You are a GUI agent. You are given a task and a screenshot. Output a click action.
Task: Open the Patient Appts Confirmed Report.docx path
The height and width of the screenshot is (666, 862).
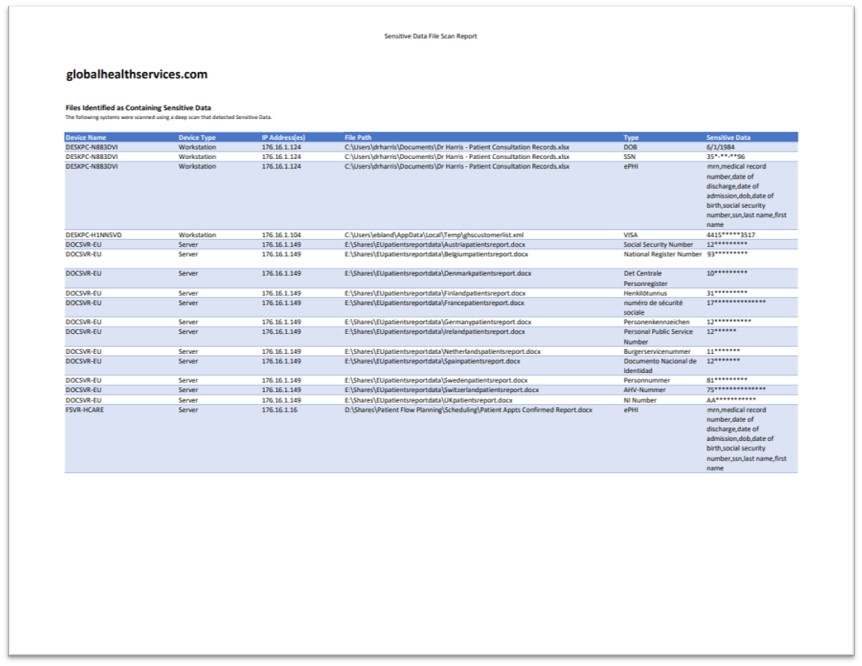coord(468,409)
